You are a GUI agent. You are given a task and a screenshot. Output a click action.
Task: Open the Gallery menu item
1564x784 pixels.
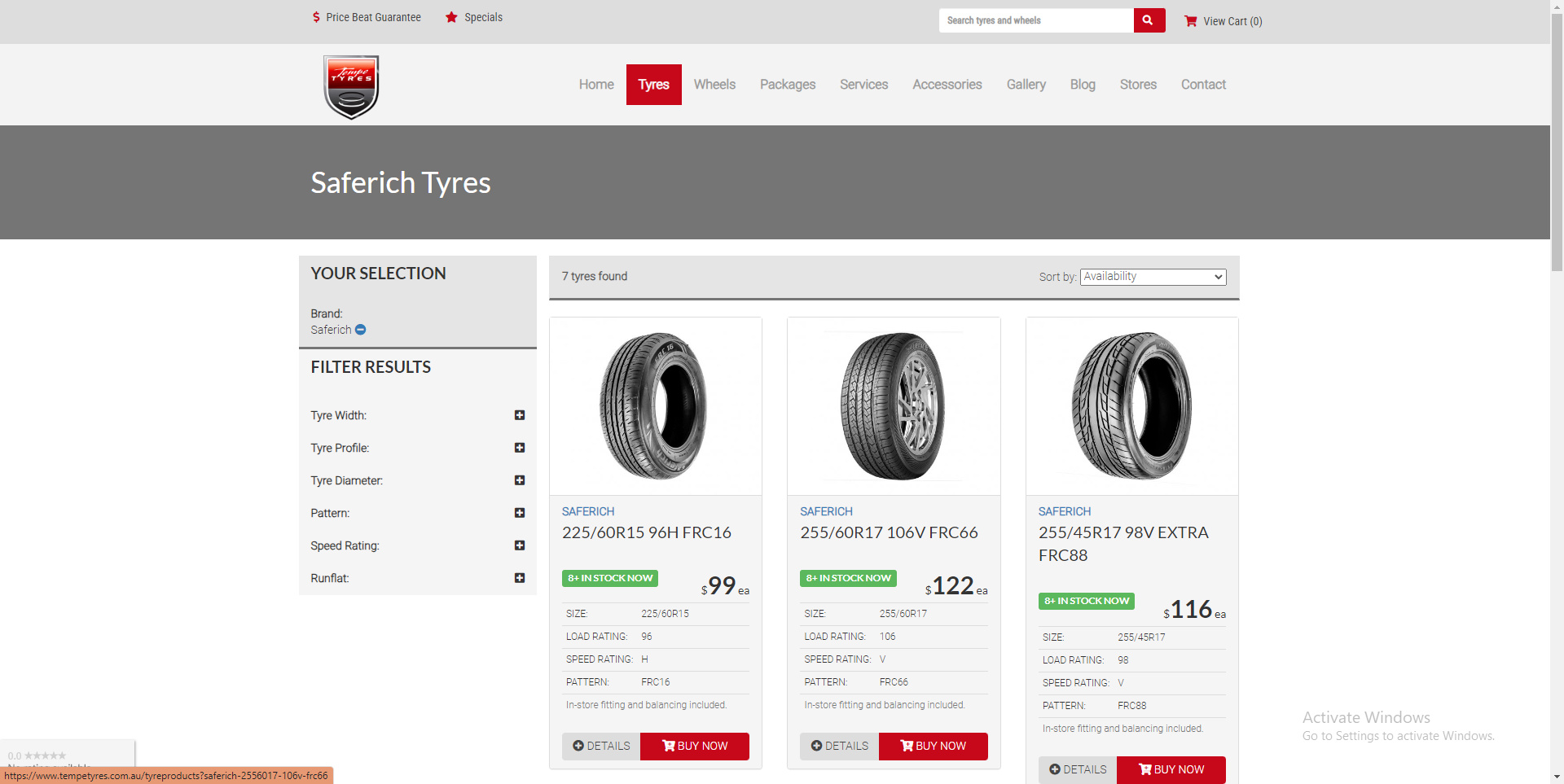pos(1026,85)
